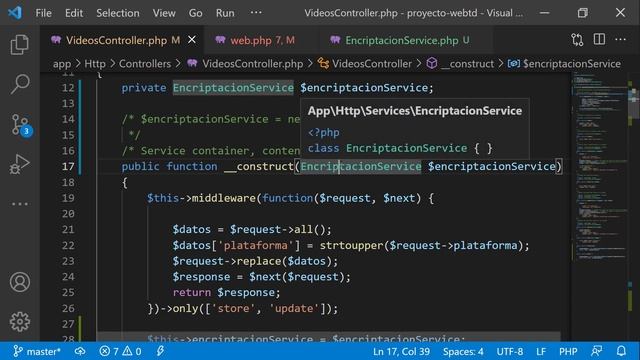Open the Run and Debug view
The height and width of the screenshot is (360, 640).
(x=19, y=164)
